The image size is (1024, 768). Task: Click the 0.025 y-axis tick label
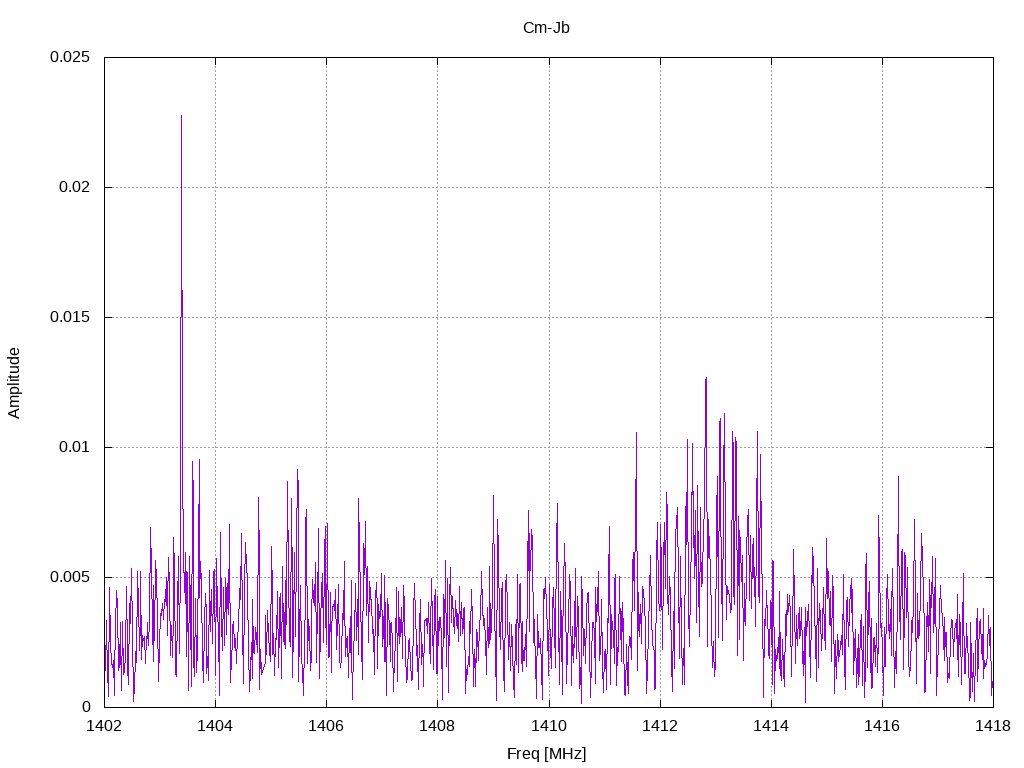pos(70,57)
